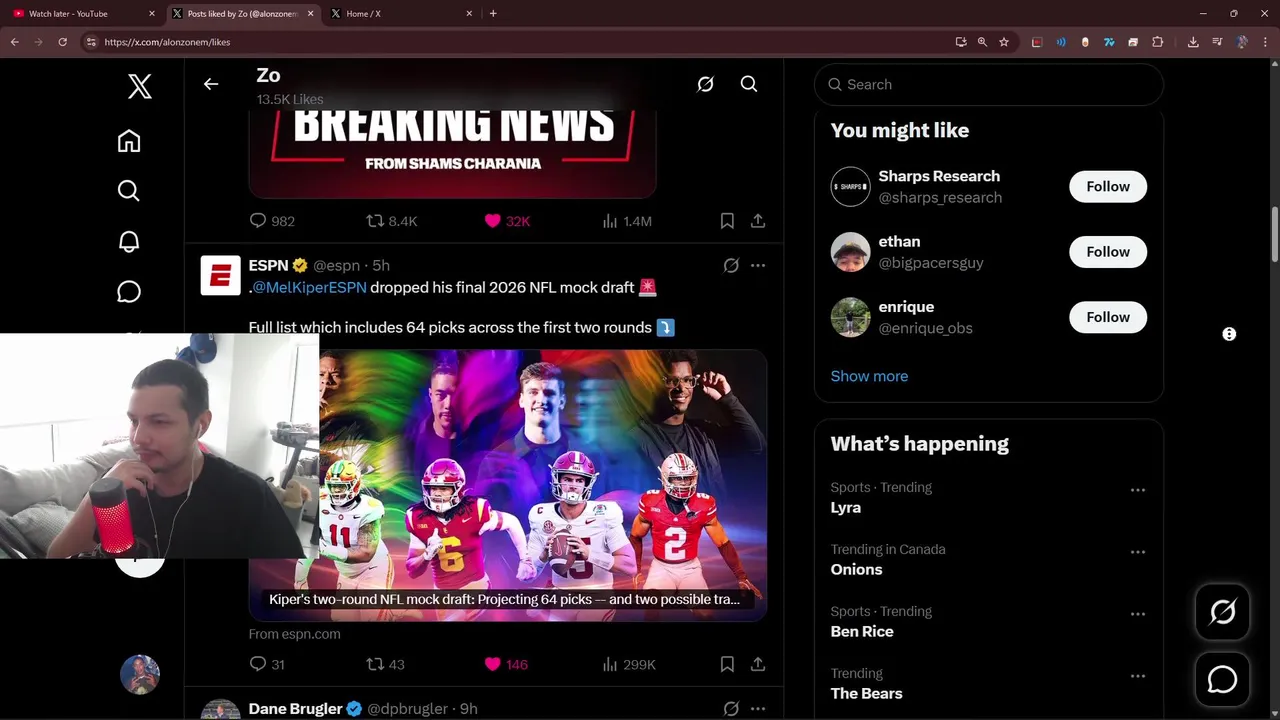Open Notifications bell in sidebar

[x=129, y=241]
